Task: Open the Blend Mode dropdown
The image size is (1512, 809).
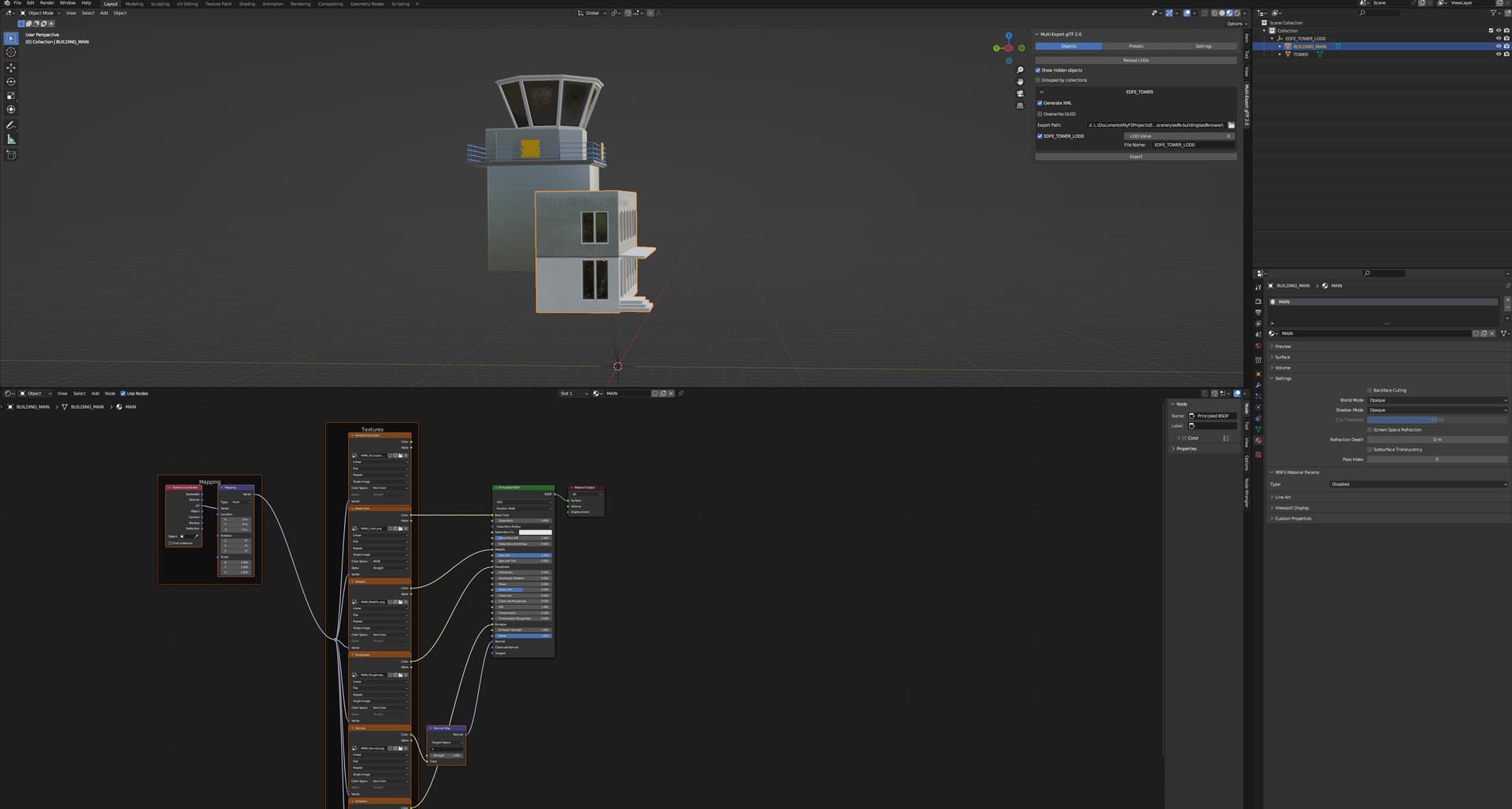Action: (x=1437, y=400)
